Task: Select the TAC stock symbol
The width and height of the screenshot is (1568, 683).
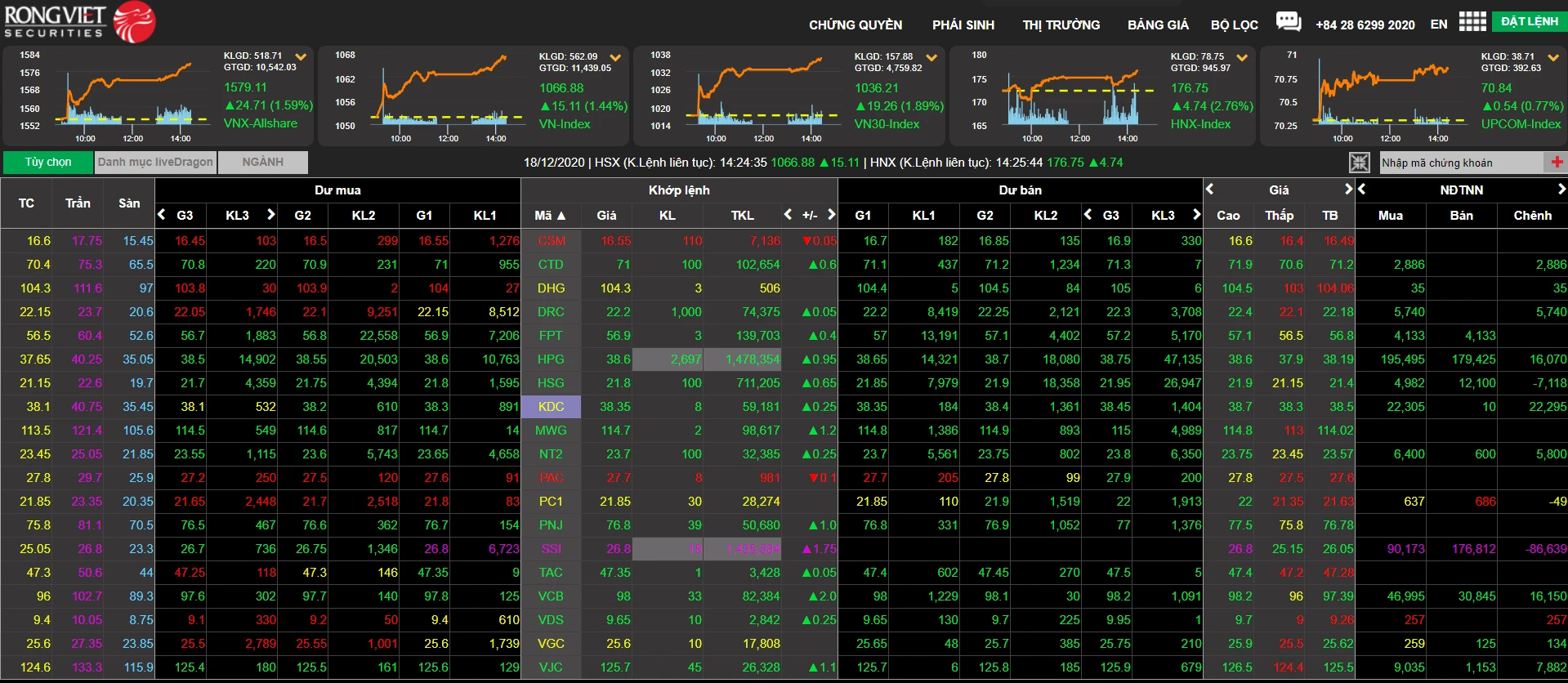Action: 551,572
